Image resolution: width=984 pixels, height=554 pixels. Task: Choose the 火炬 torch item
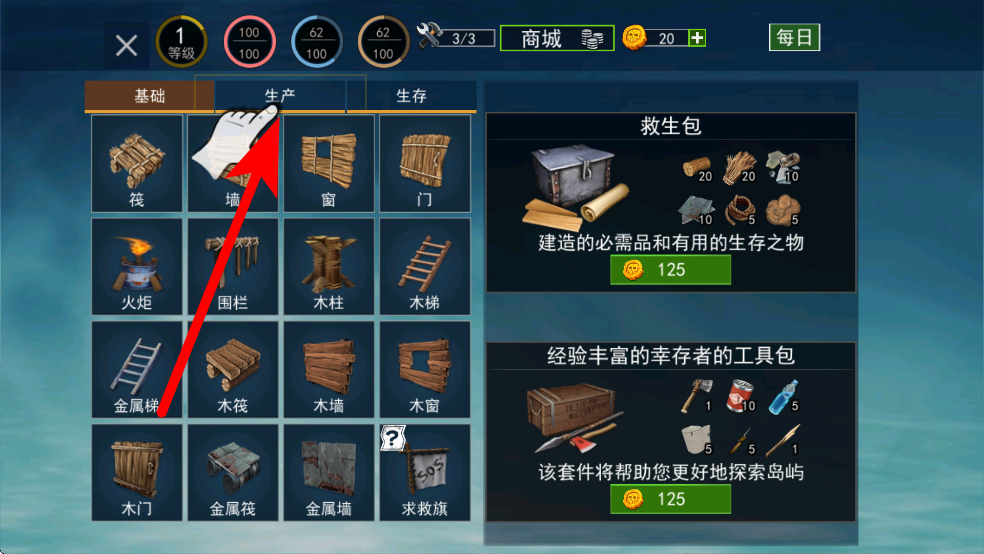point(137,267)
